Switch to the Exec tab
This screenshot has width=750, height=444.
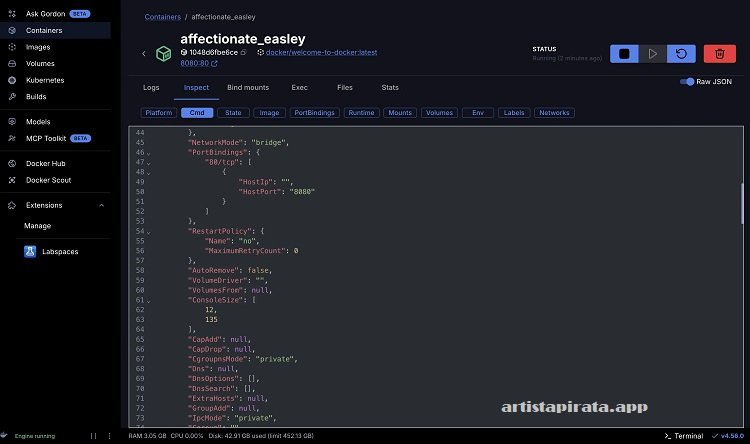pyautogui.click(x=299, y=88)
